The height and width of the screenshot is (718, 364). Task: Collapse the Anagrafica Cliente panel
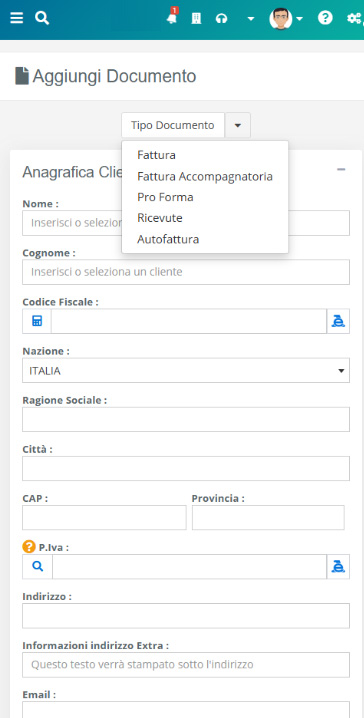tap(341, 169)
